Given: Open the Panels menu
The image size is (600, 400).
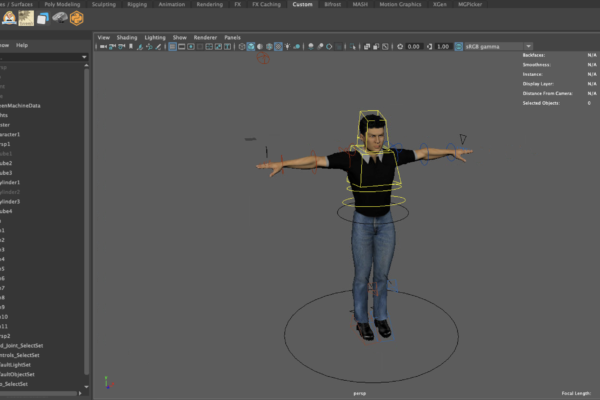Looking at the screenshot, I should (x=232, y=38).
